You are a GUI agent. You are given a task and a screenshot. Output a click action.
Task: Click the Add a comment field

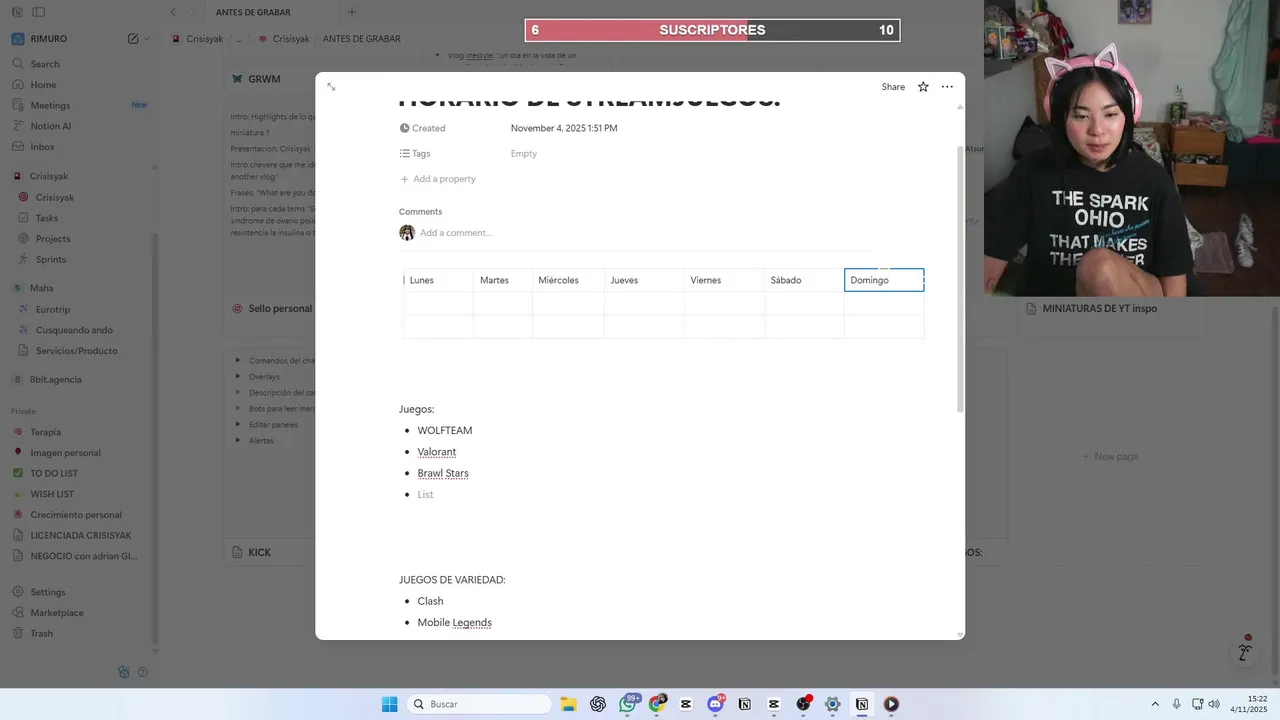coord(456,233)
